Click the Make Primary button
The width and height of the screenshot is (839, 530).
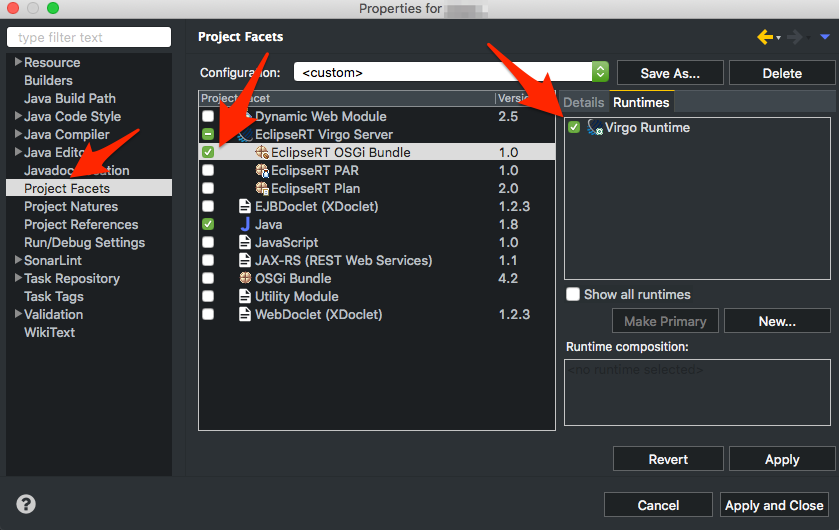[665, 321]
